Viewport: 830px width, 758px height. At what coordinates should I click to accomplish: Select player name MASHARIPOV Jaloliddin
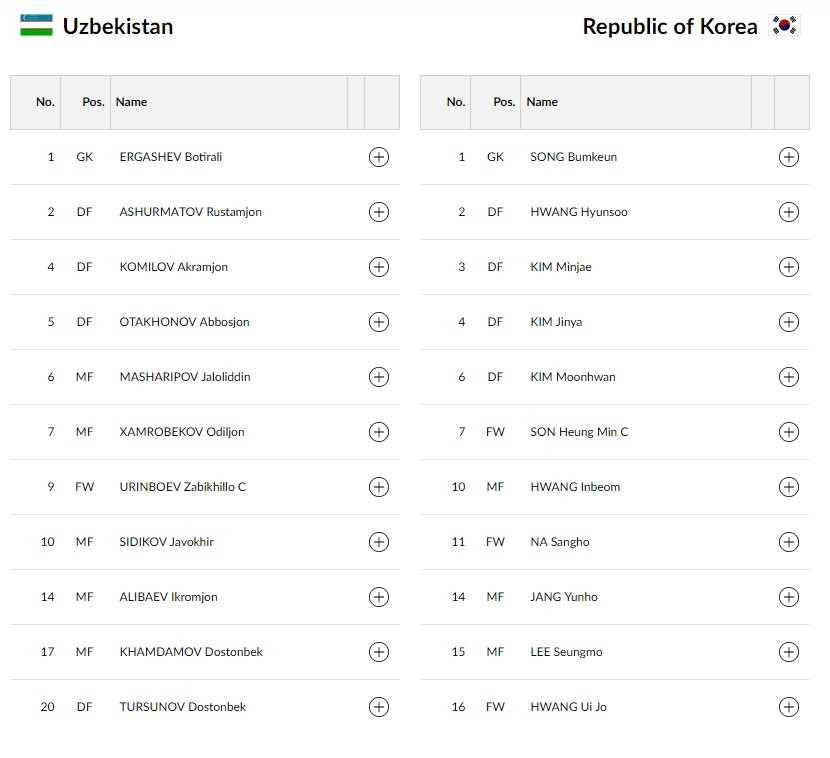point(185,377)
